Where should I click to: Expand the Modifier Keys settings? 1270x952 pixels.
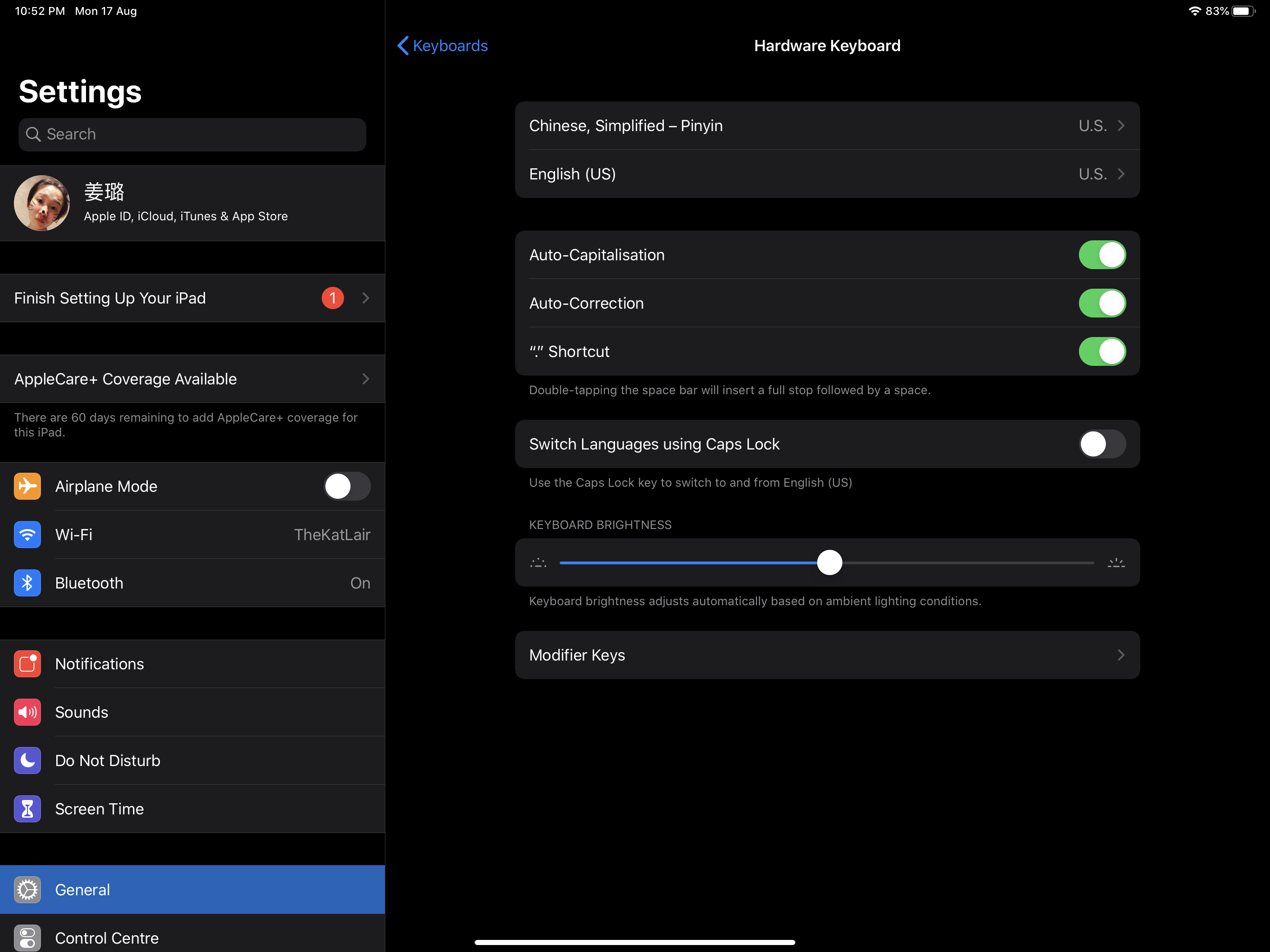tap(827, 655)
